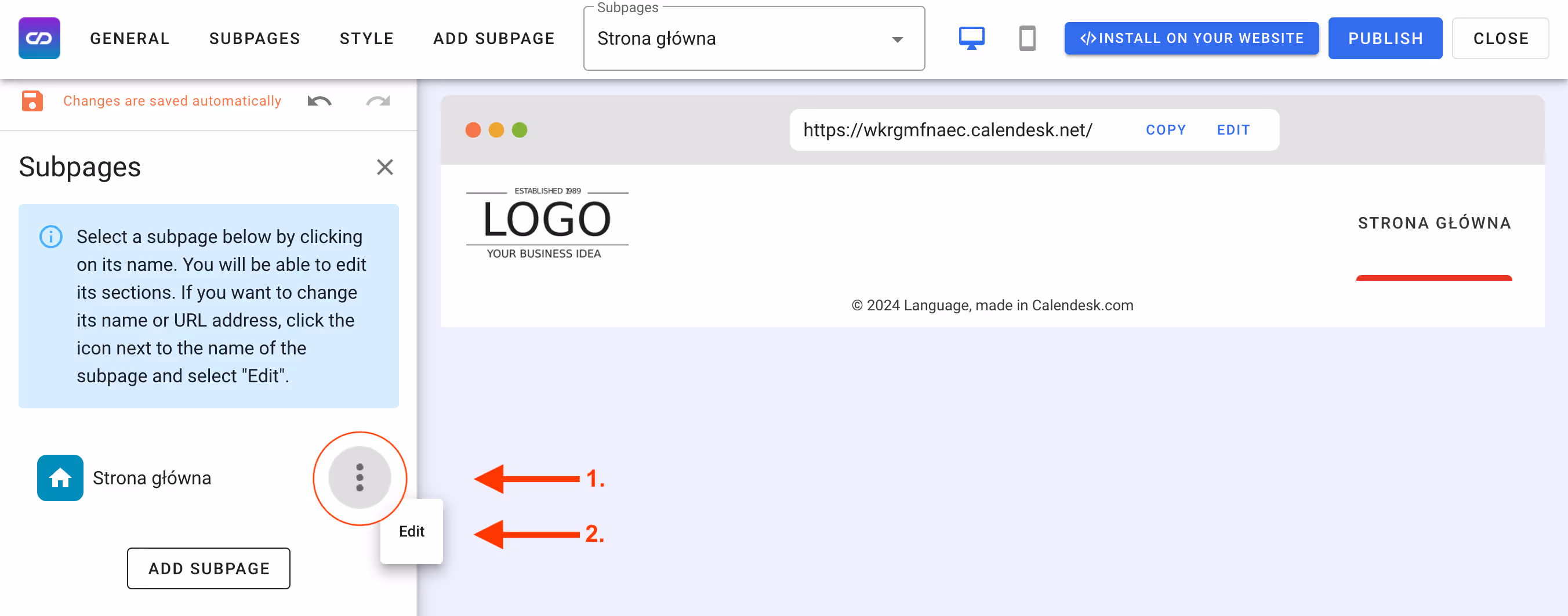Switch to desktop preview mode
Screen dimensions: 1568x616
pos(971,38)
